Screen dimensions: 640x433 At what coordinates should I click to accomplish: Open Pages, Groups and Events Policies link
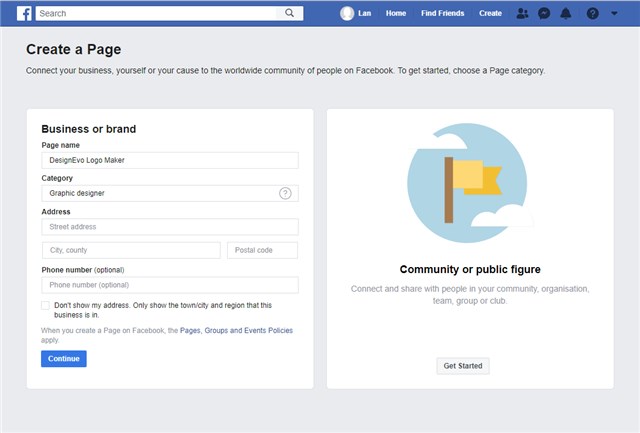pyautogui.click(x=236, y=330)
